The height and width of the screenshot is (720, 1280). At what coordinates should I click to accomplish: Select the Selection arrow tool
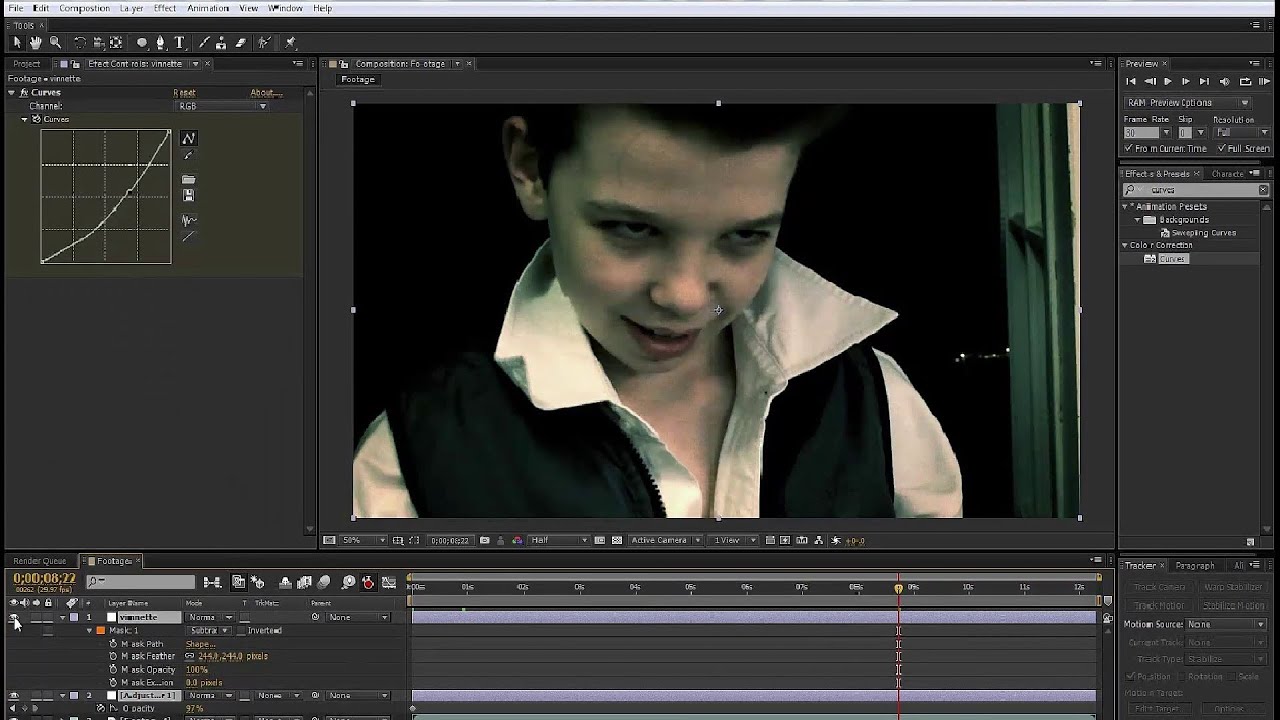click(16, 42)
